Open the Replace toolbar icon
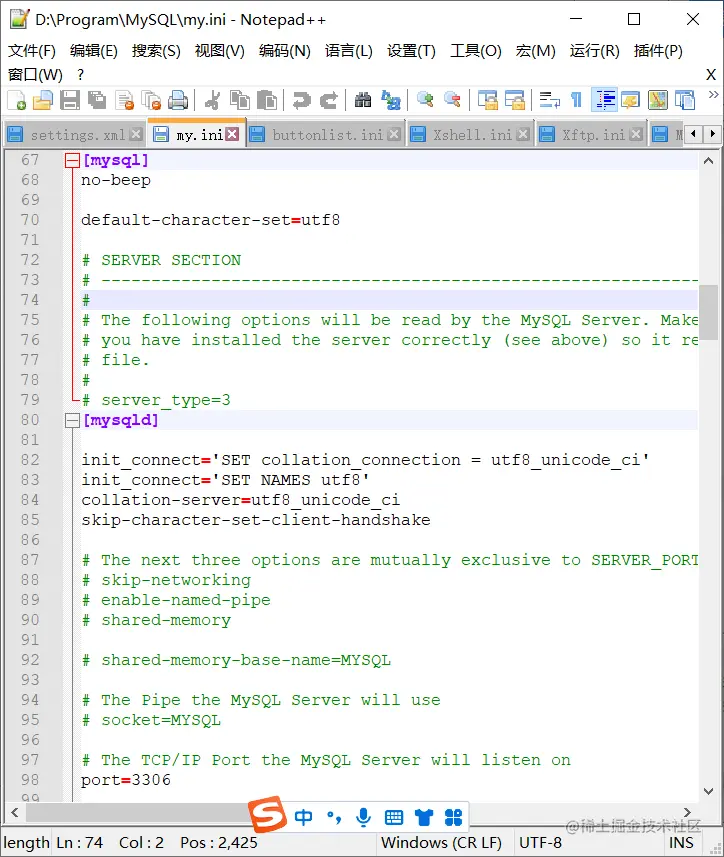Image resolution: width=724 pixels, height=857 pixels. point(391,101)
